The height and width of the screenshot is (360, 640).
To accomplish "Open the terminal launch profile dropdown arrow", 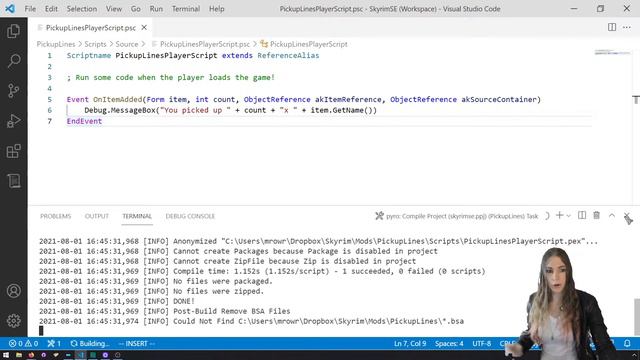I will coord(569,216).
